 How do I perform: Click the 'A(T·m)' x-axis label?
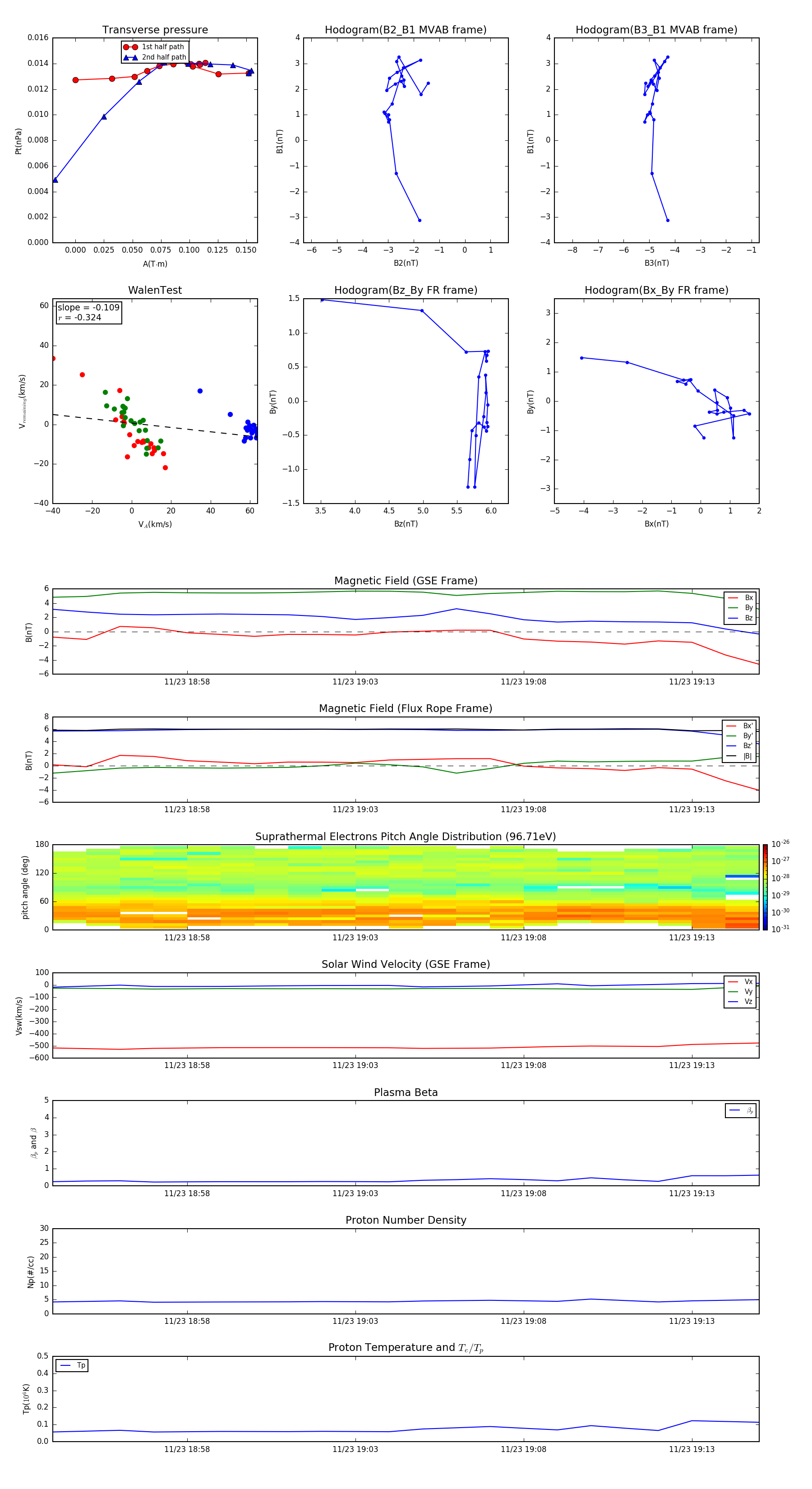pos(155,264)
